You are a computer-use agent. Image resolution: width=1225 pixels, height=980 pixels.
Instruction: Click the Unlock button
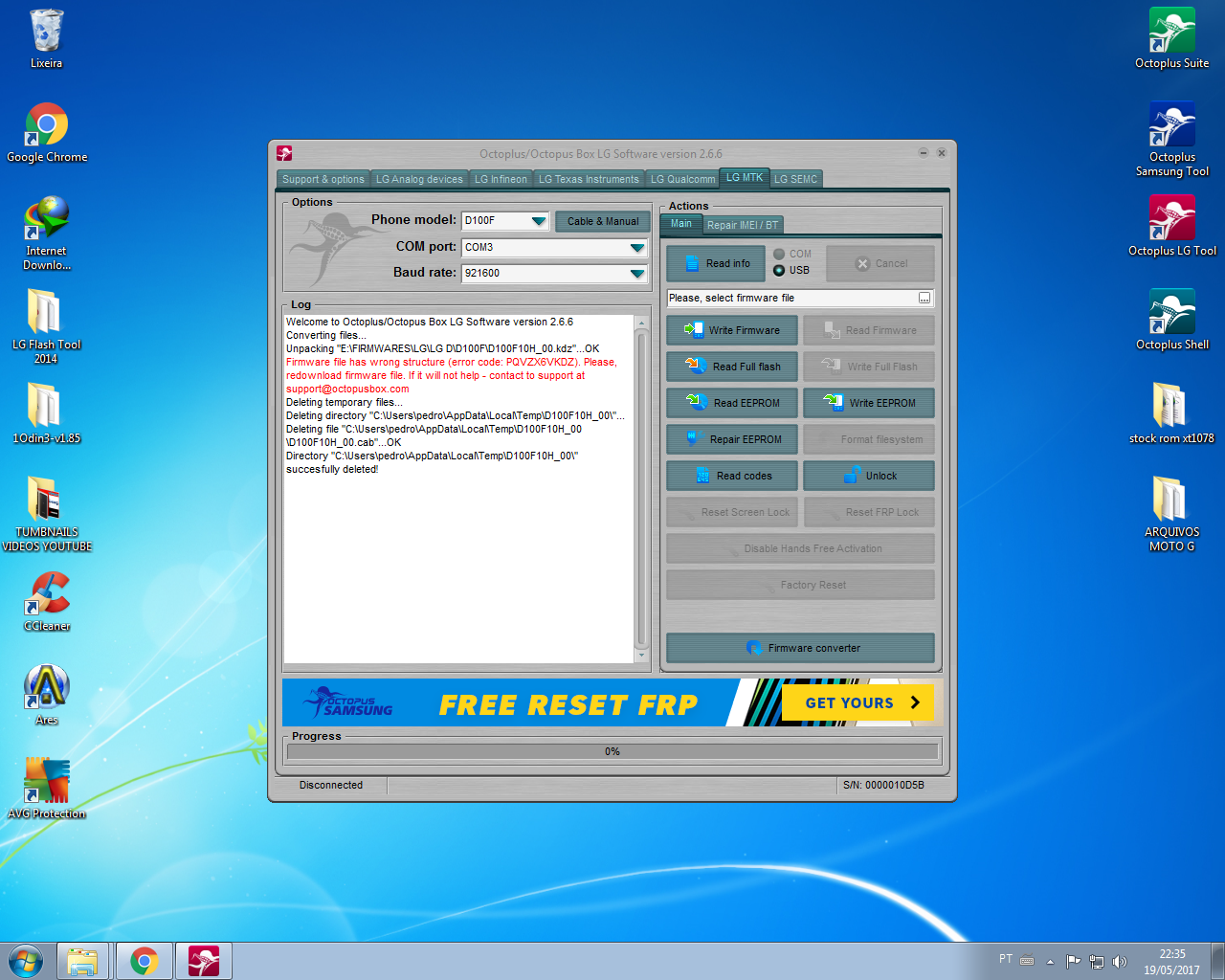869,476
